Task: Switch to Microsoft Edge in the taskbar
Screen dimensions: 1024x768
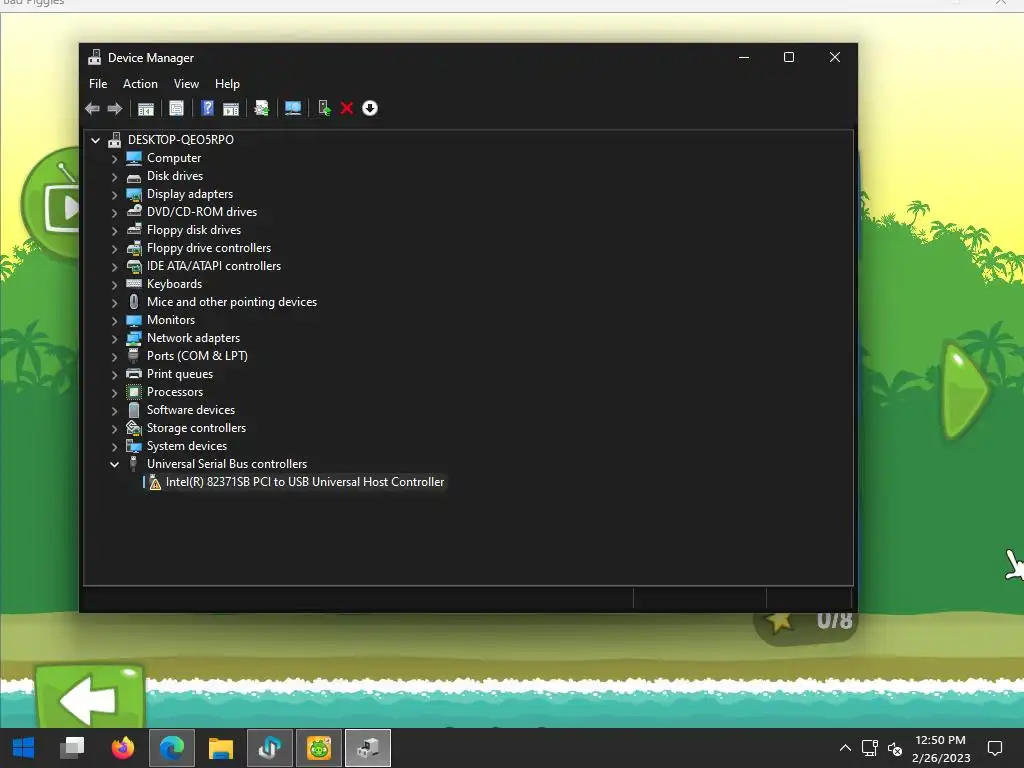Action: (172, 748)
